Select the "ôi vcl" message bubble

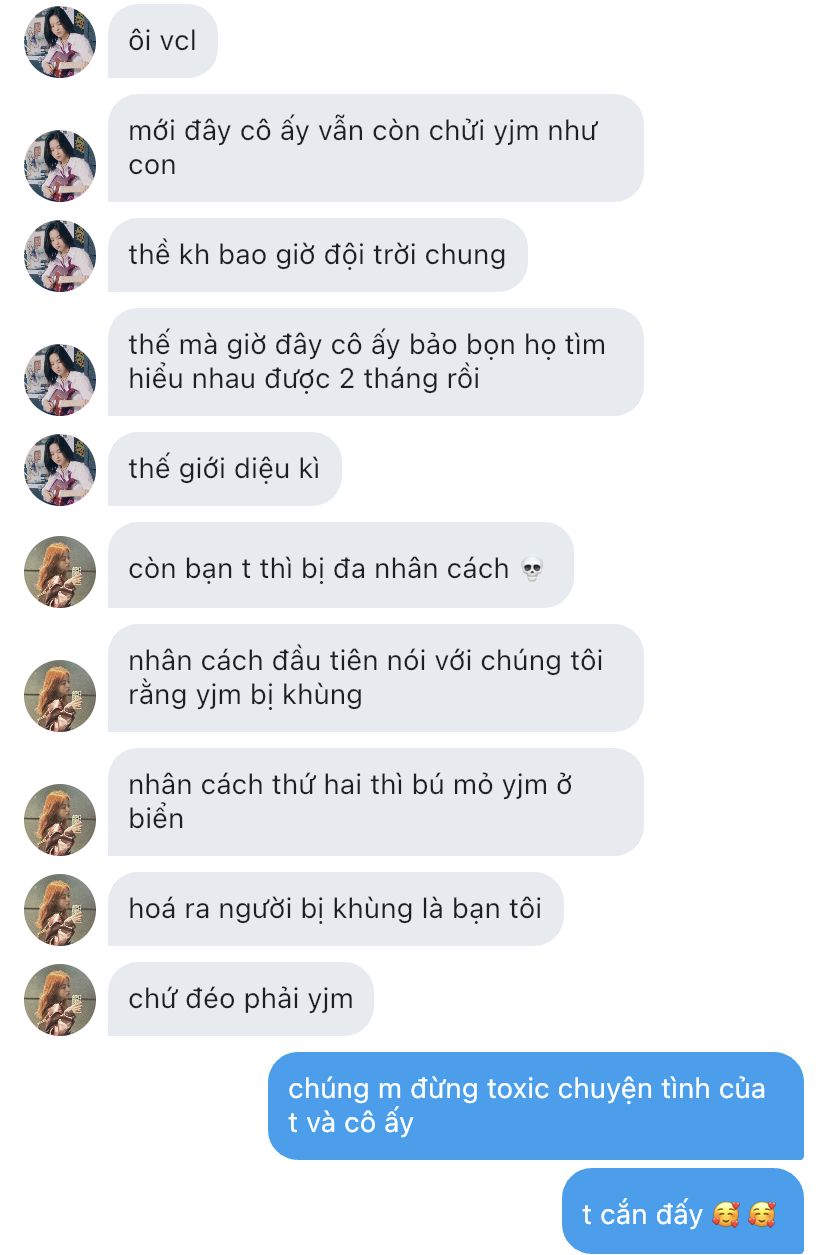[x=163, y=42]
